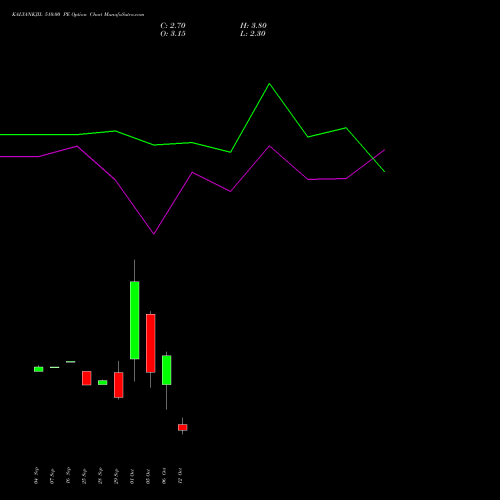
Task: Click the peak of the green indicator line
Action: pos(269,84)
